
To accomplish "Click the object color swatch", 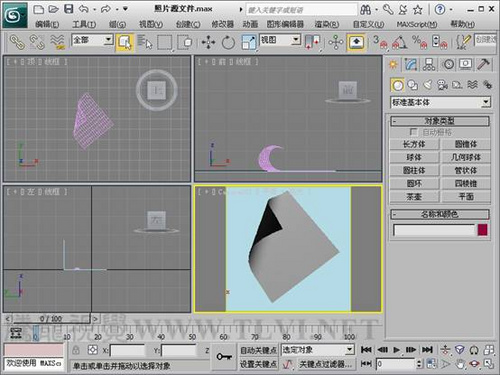I will click(x=483, y=230).
